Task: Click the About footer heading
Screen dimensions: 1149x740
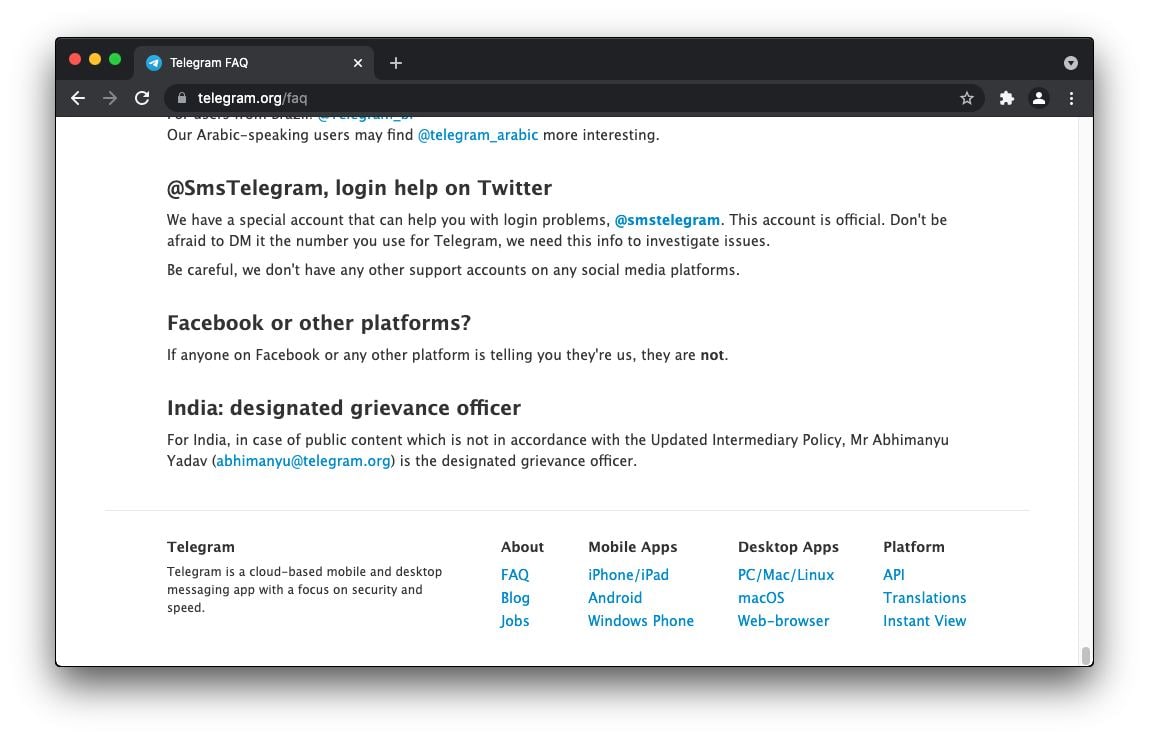Action: click(522, 547)
